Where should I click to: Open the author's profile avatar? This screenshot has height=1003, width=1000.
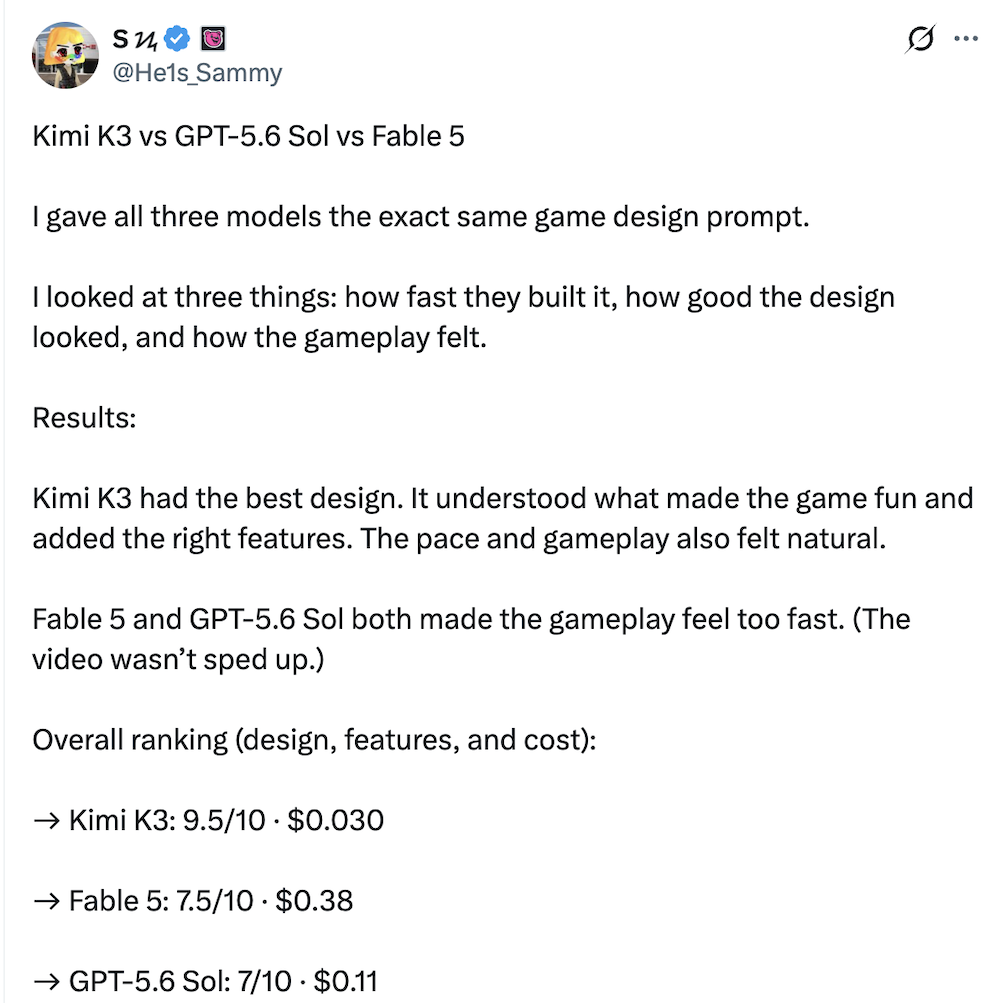point(65,56)
